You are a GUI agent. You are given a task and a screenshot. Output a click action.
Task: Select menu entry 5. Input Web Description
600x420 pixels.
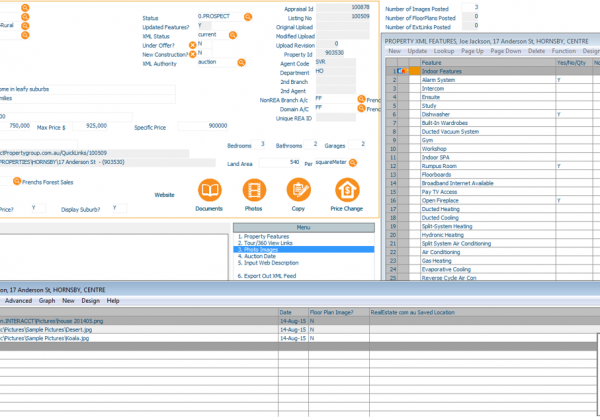click(268, 263)
